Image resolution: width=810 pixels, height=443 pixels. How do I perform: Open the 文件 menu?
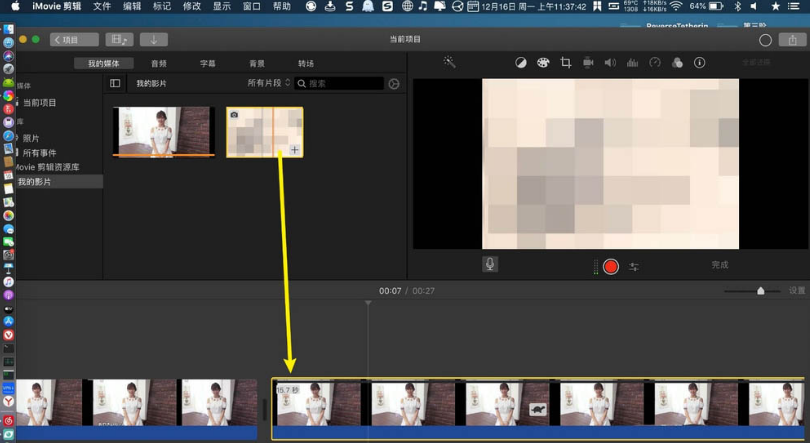[102, 6]
